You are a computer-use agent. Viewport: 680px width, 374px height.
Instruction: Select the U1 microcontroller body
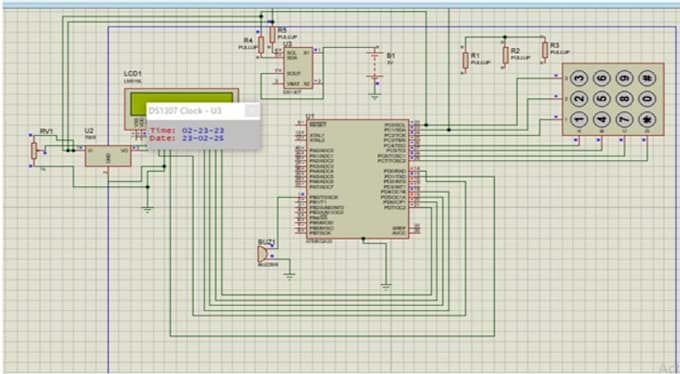pyautogui.click(x=358, y=179)
